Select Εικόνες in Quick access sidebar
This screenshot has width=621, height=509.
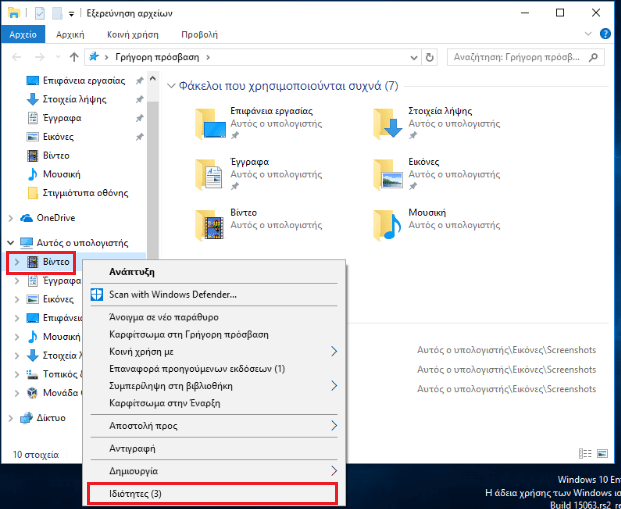tap(58, 137)
